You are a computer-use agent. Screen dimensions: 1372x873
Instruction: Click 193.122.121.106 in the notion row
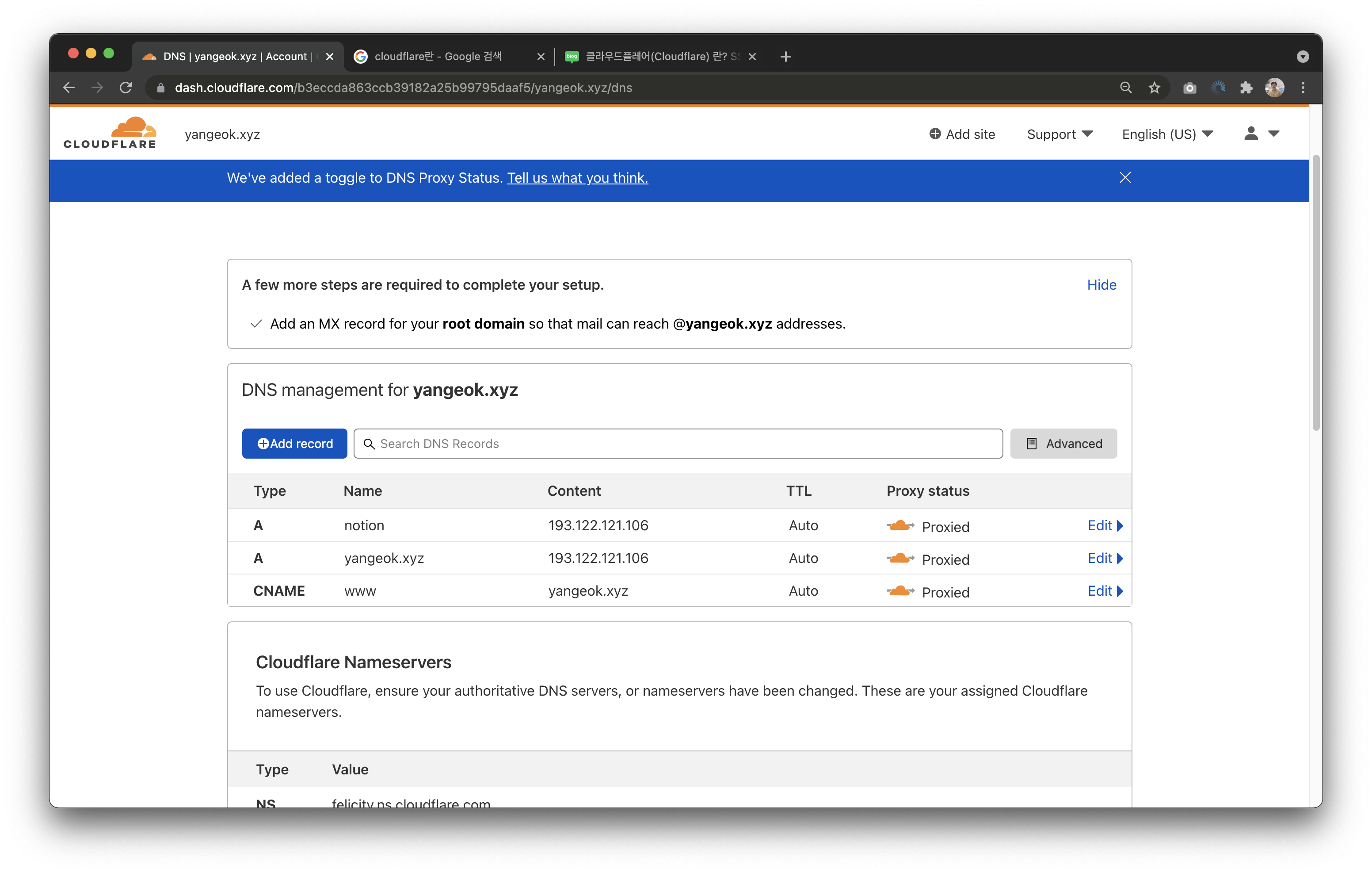pyautogui.click(x=598, y=525)
